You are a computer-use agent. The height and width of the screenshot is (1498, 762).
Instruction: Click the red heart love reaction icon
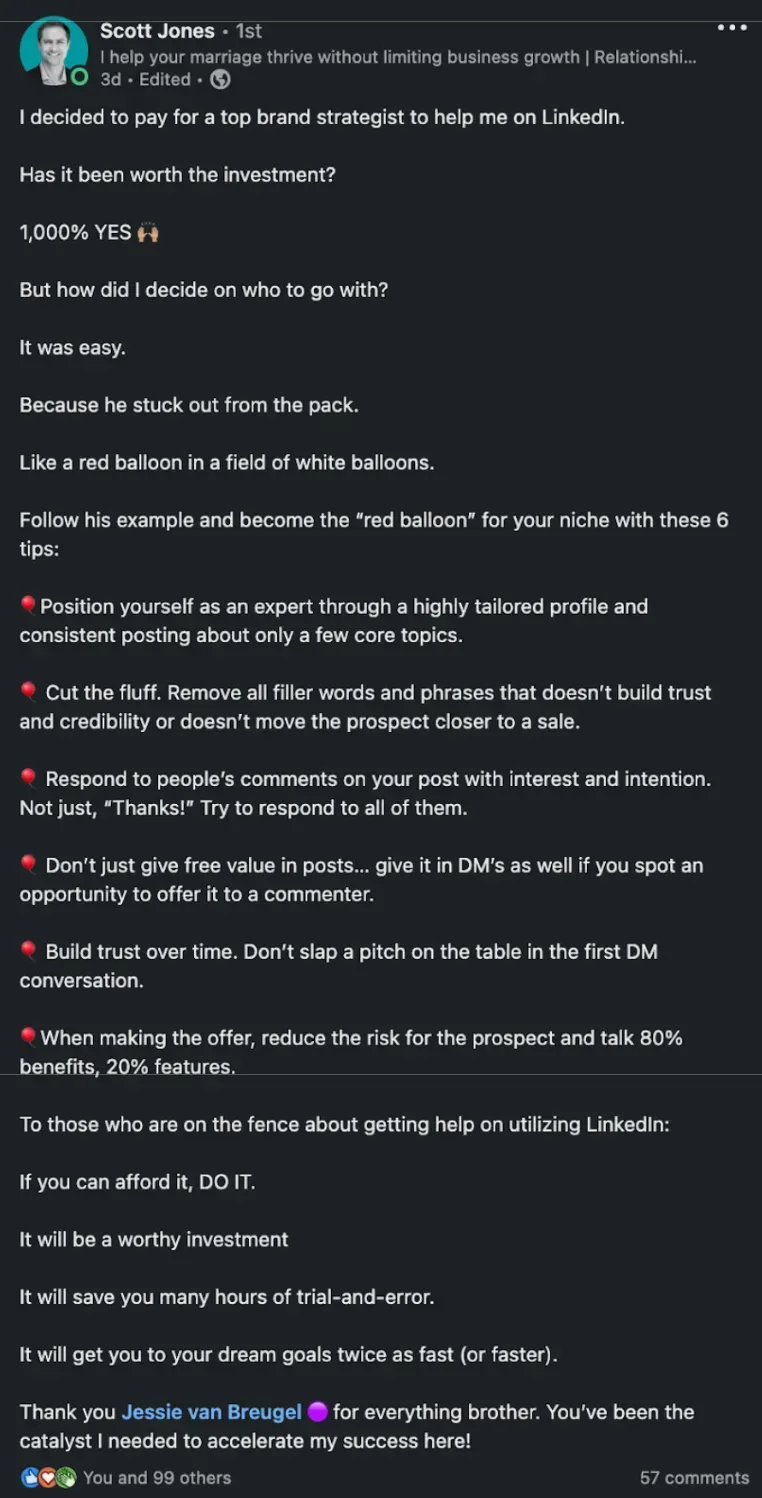47,1477
